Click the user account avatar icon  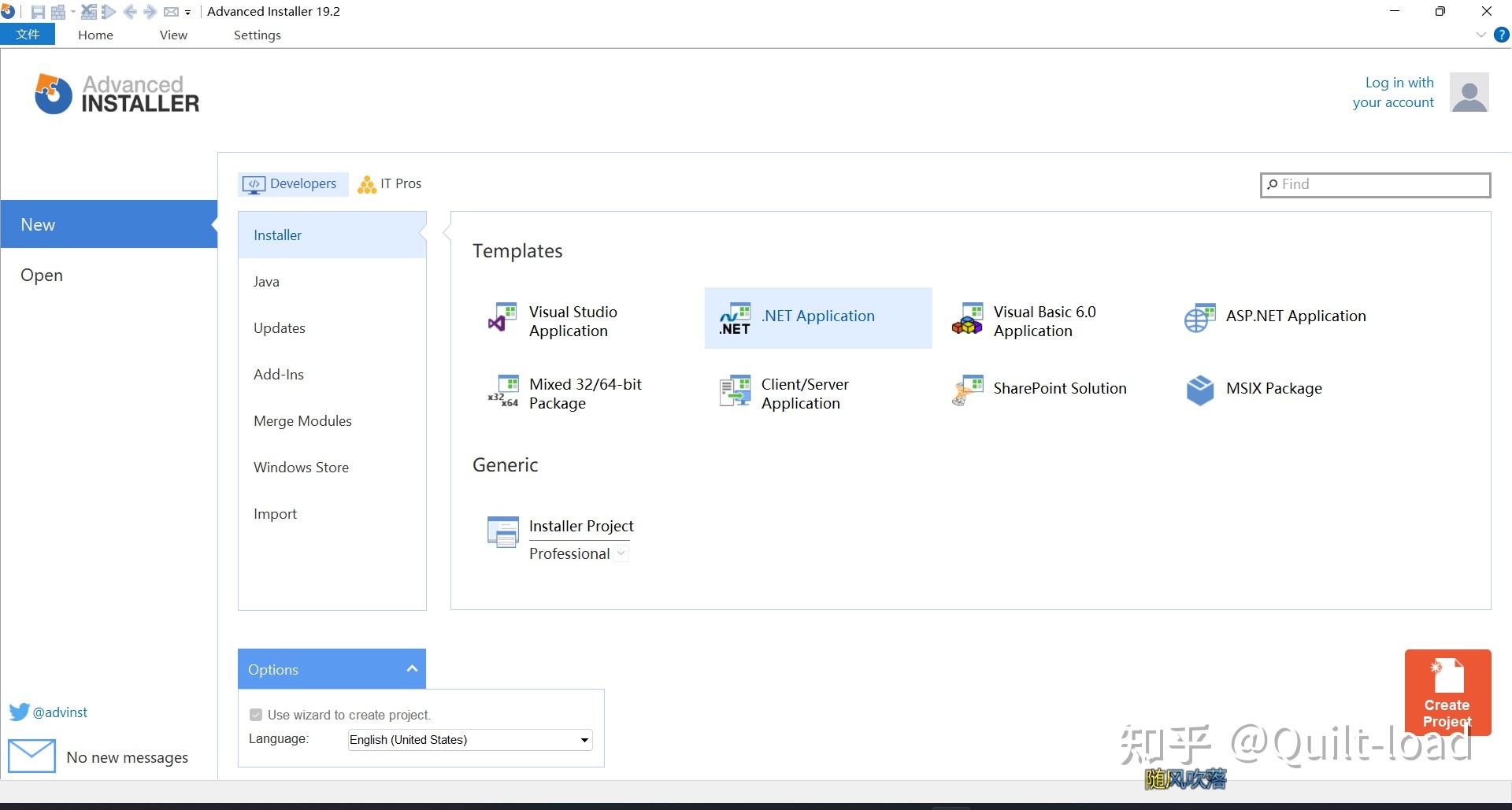[x=1469, y=92]
